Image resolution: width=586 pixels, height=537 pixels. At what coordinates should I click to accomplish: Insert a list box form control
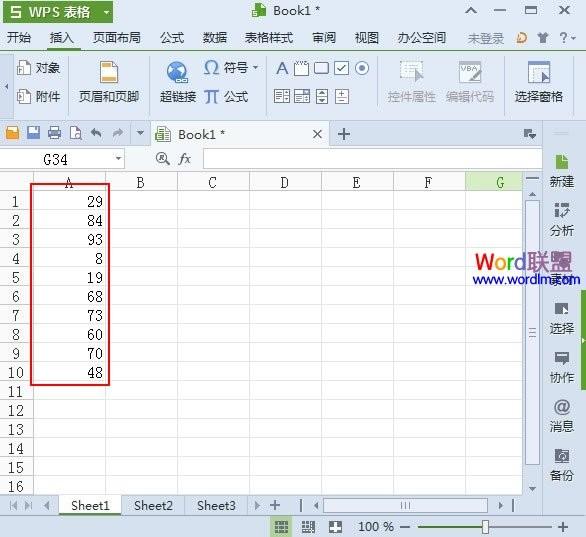[282, 96]
